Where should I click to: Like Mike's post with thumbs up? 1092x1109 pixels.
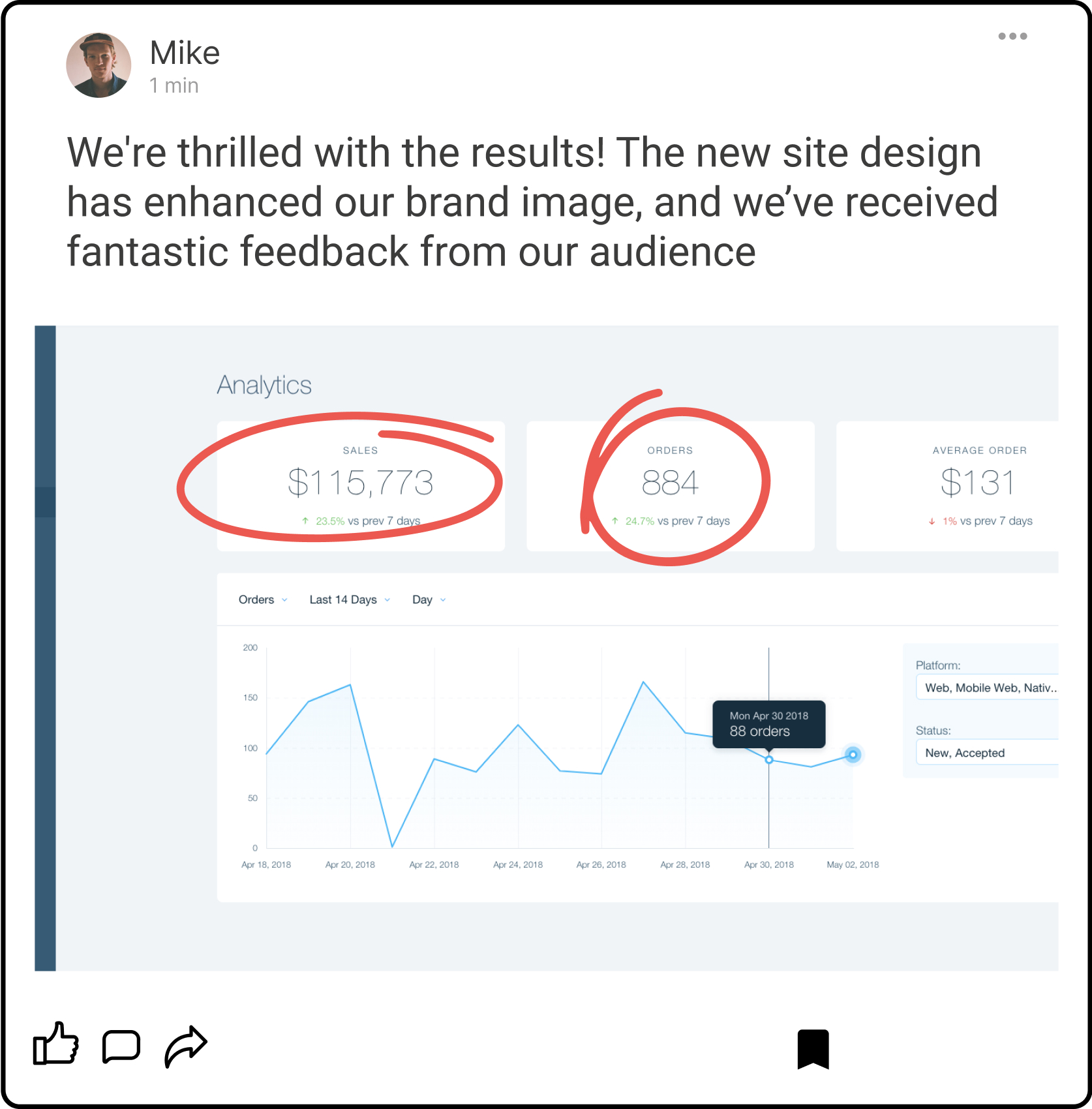[x=56, y=1044]
